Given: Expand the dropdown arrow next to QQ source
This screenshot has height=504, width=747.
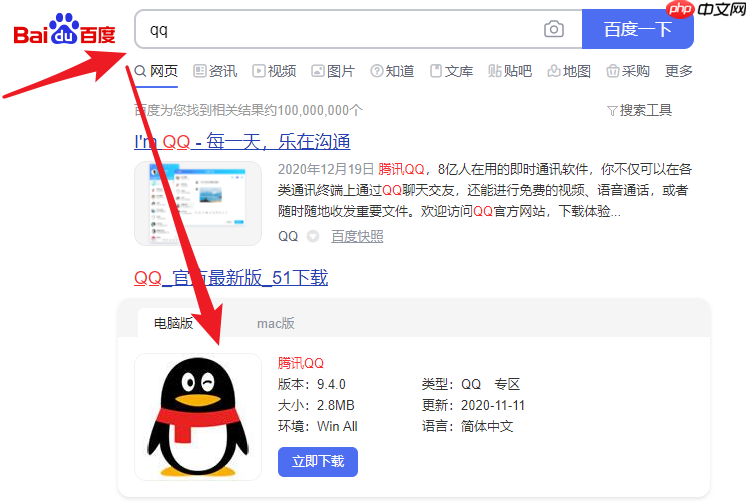Looking at the screenshot, I should pos(313,236).
